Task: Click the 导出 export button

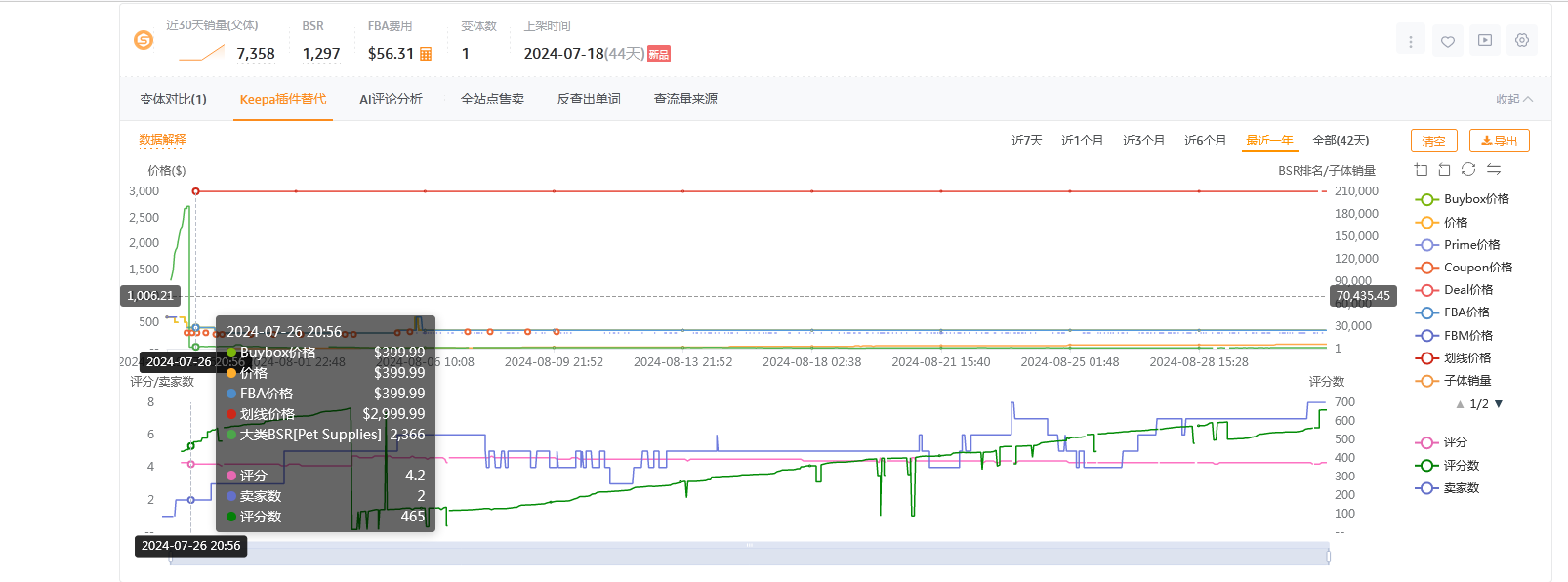Action: (1499, 141)
